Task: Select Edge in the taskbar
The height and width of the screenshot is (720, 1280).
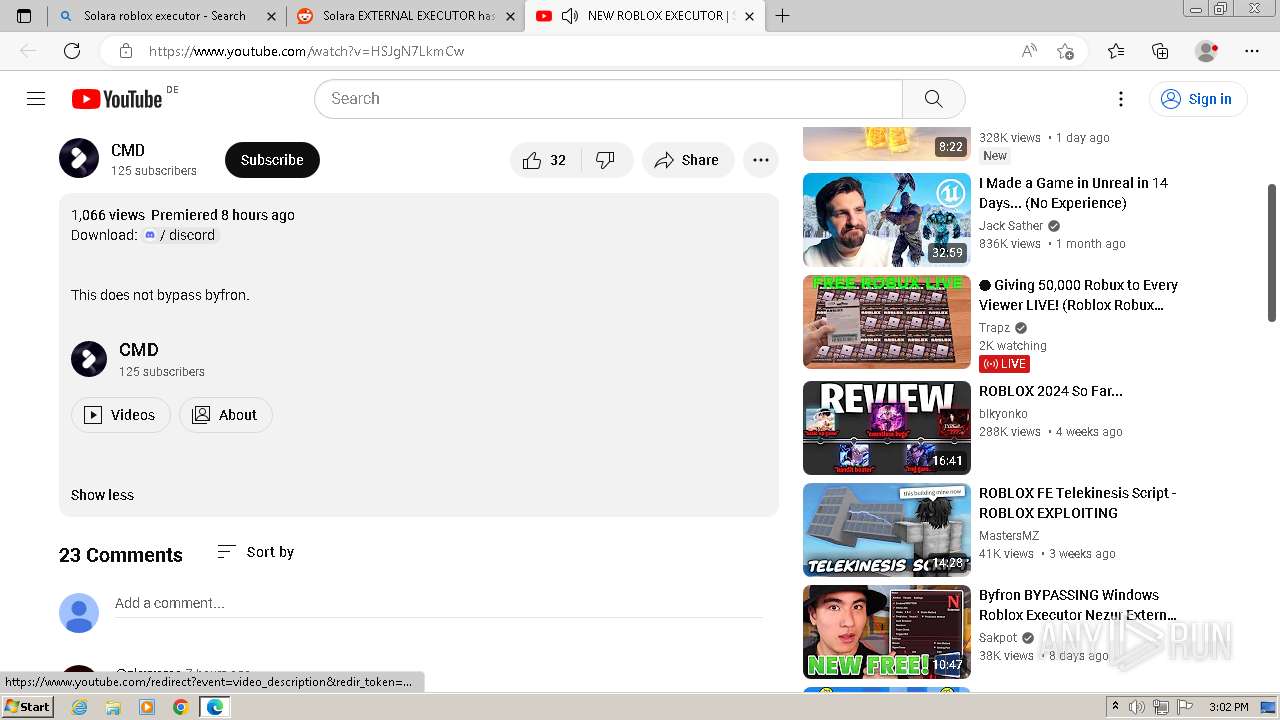Action: point(214,707)
